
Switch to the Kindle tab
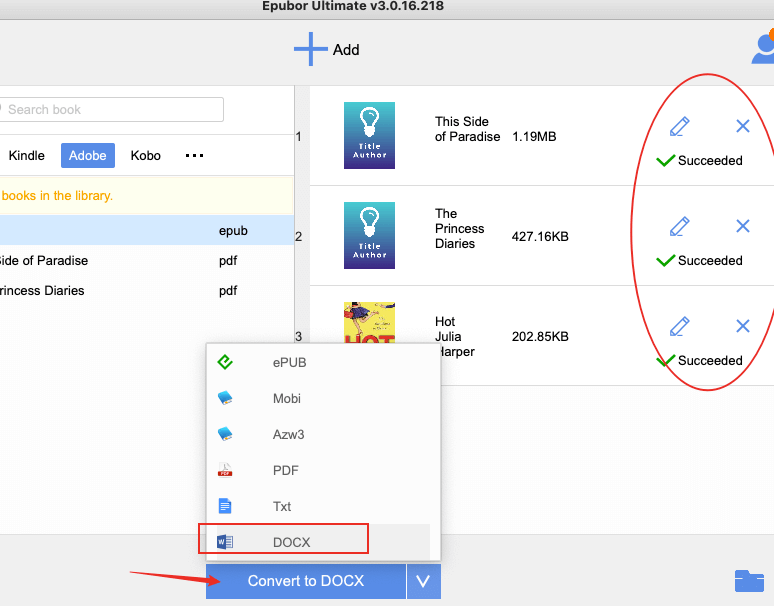click(27, 155)
